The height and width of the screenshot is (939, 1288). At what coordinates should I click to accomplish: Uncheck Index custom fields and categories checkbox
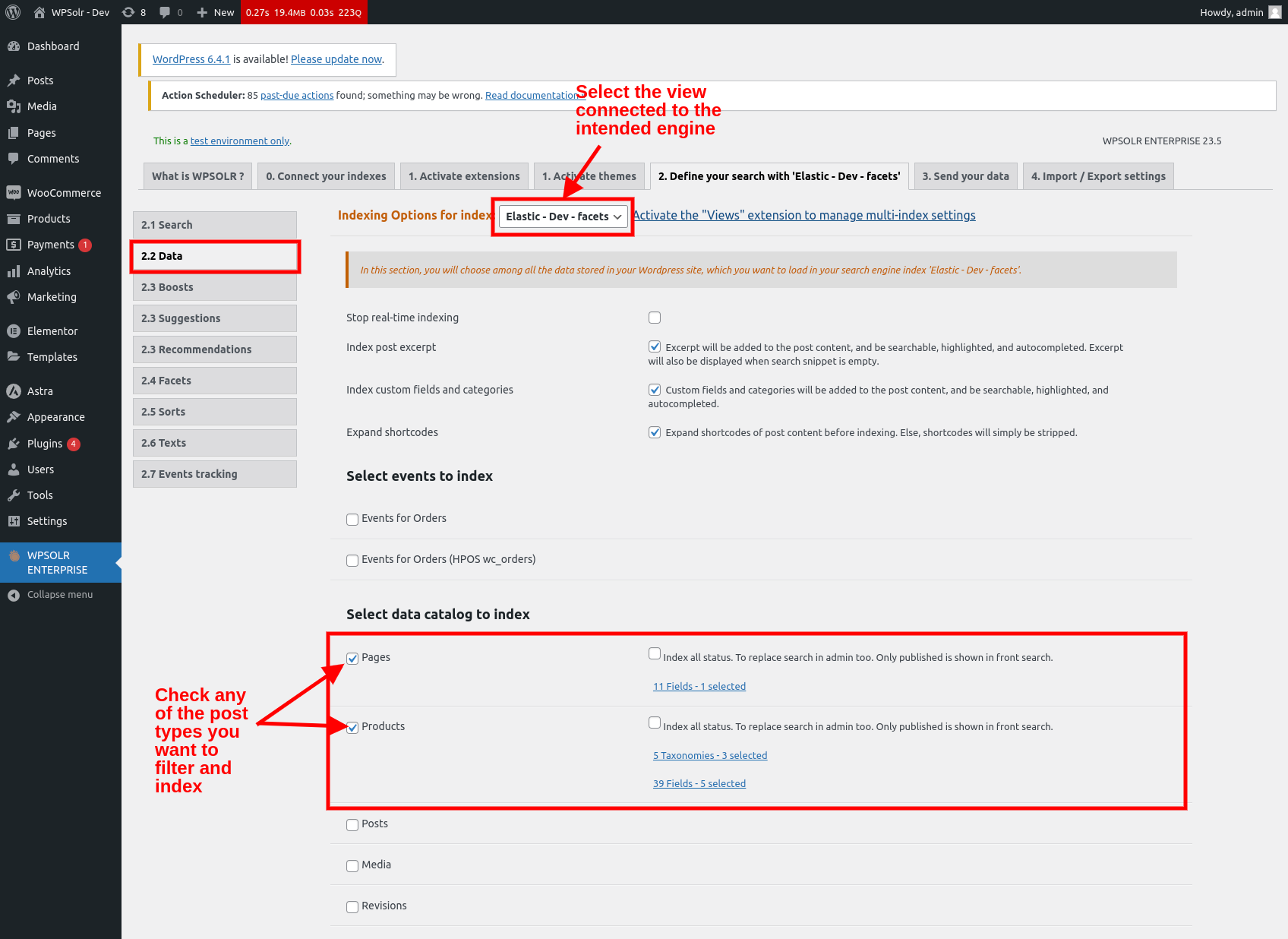(655, 390)
